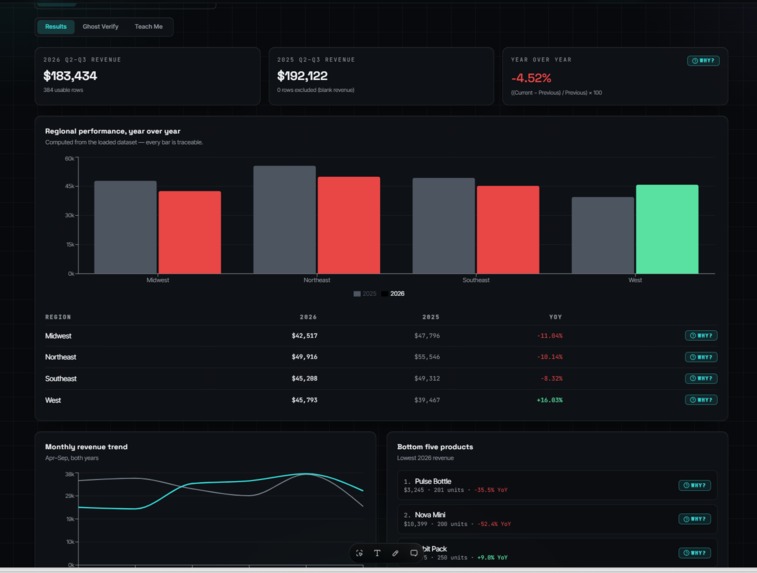Screen dimensions: 757x573
Task: Click the Nova Mini product name
Action: click(x=430, y=515)
